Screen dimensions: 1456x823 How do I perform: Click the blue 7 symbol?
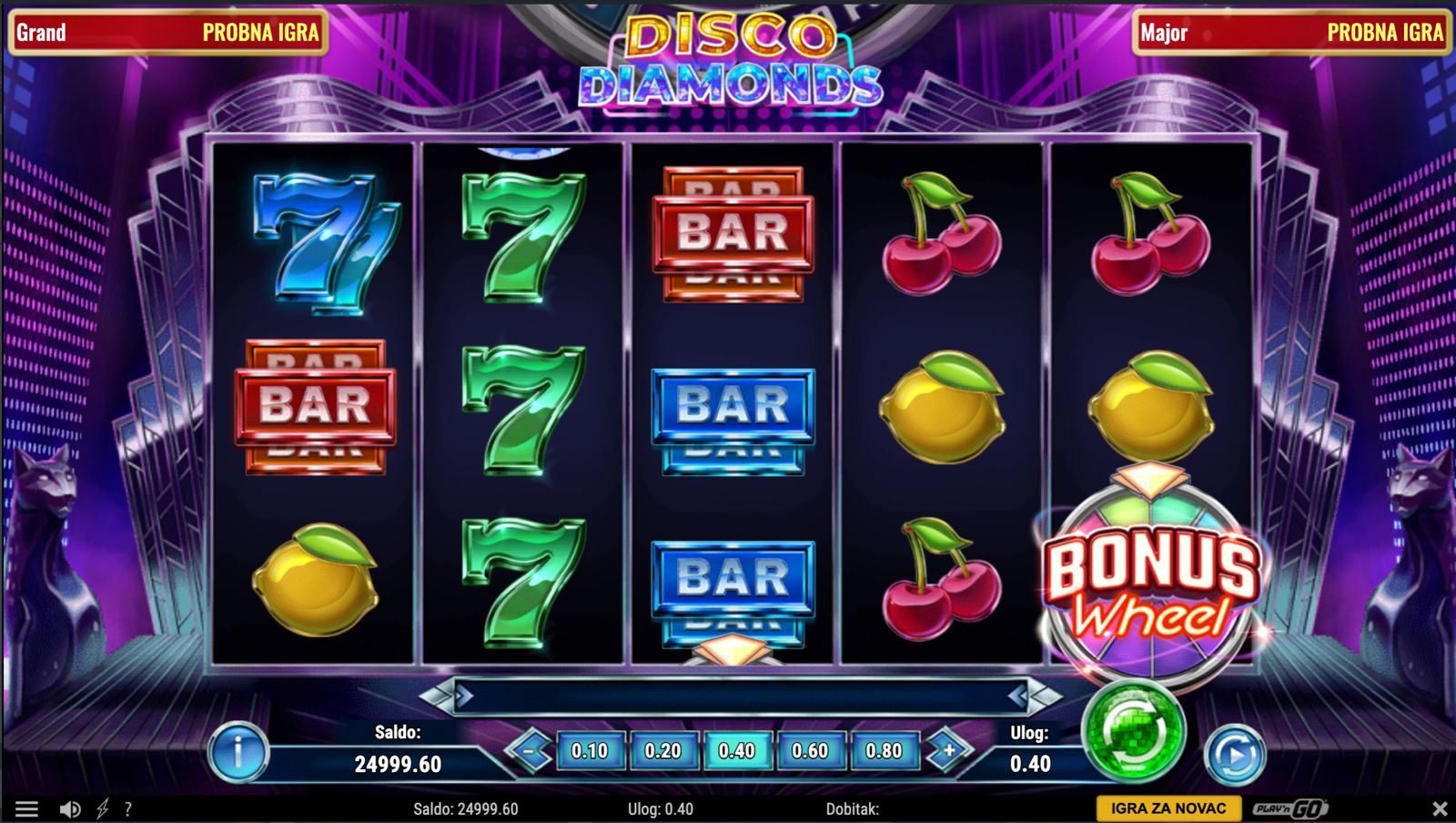coord(326,242)
